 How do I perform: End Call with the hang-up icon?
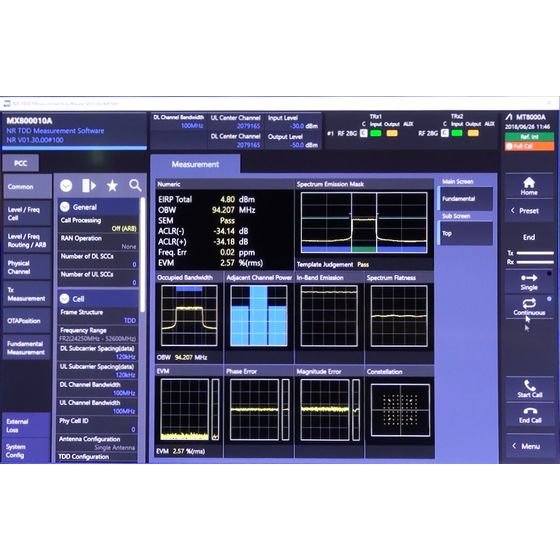[x=530, y=411]
